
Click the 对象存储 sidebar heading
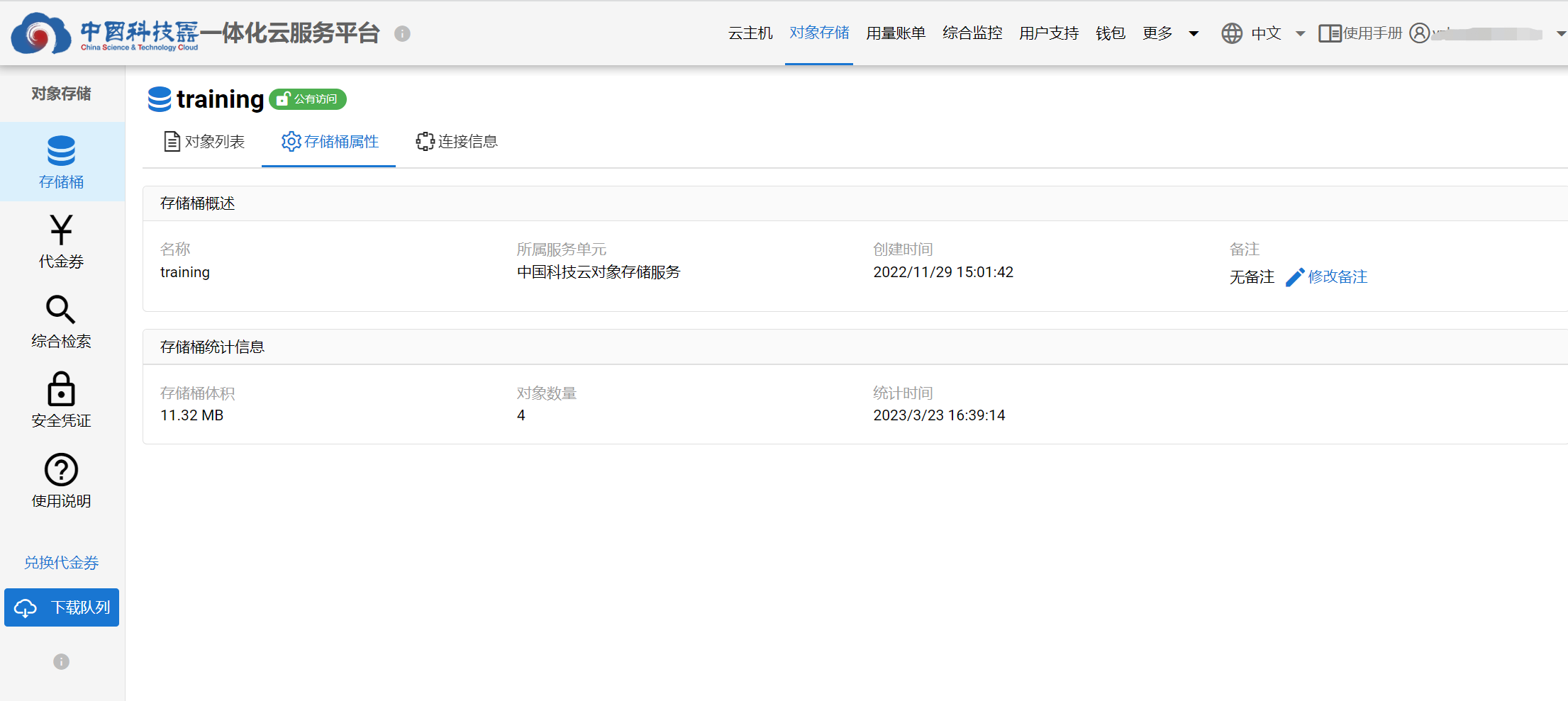pos(61,94)
